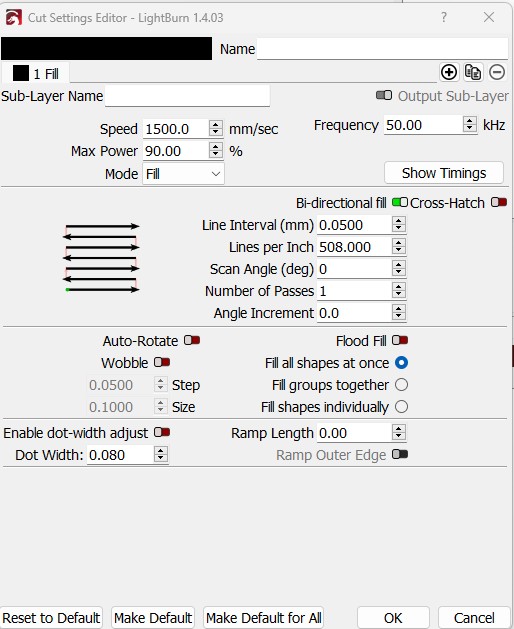Increase Frequency with its up arrow
Screen dimensions: 514x629
click(x=469, y=120)
